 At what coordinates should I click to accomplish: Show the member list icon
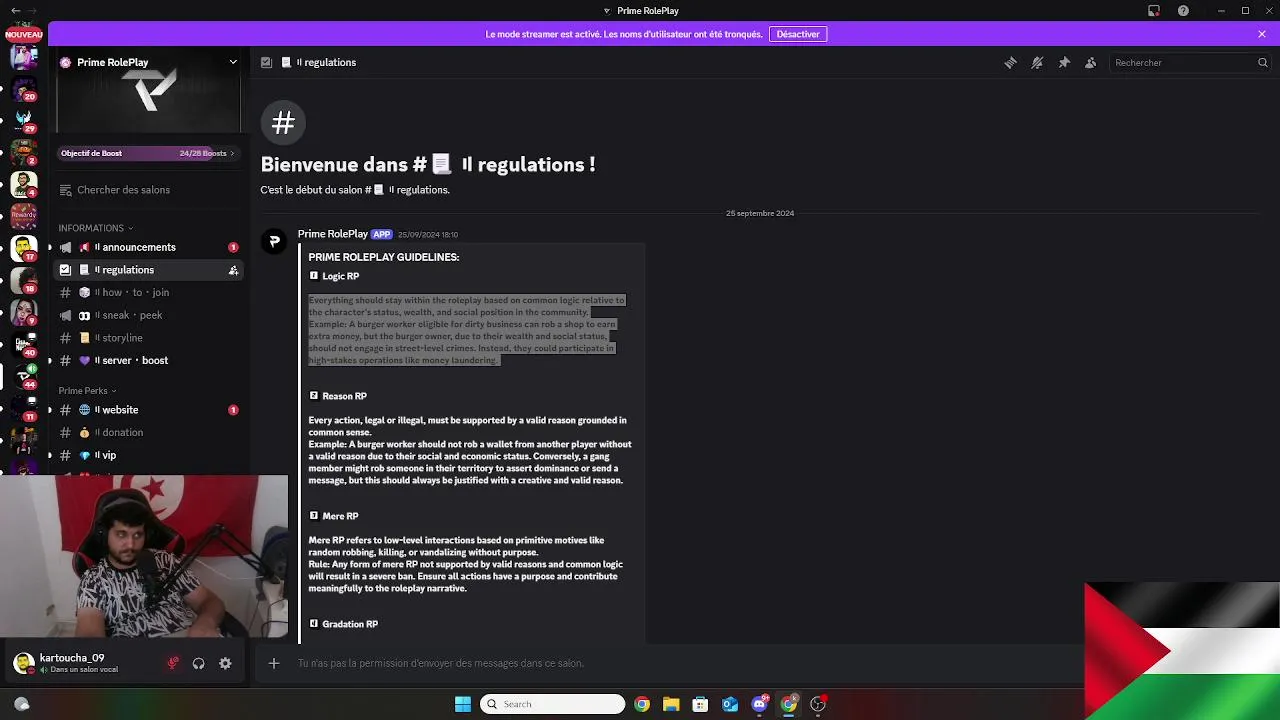point(1091,62)
